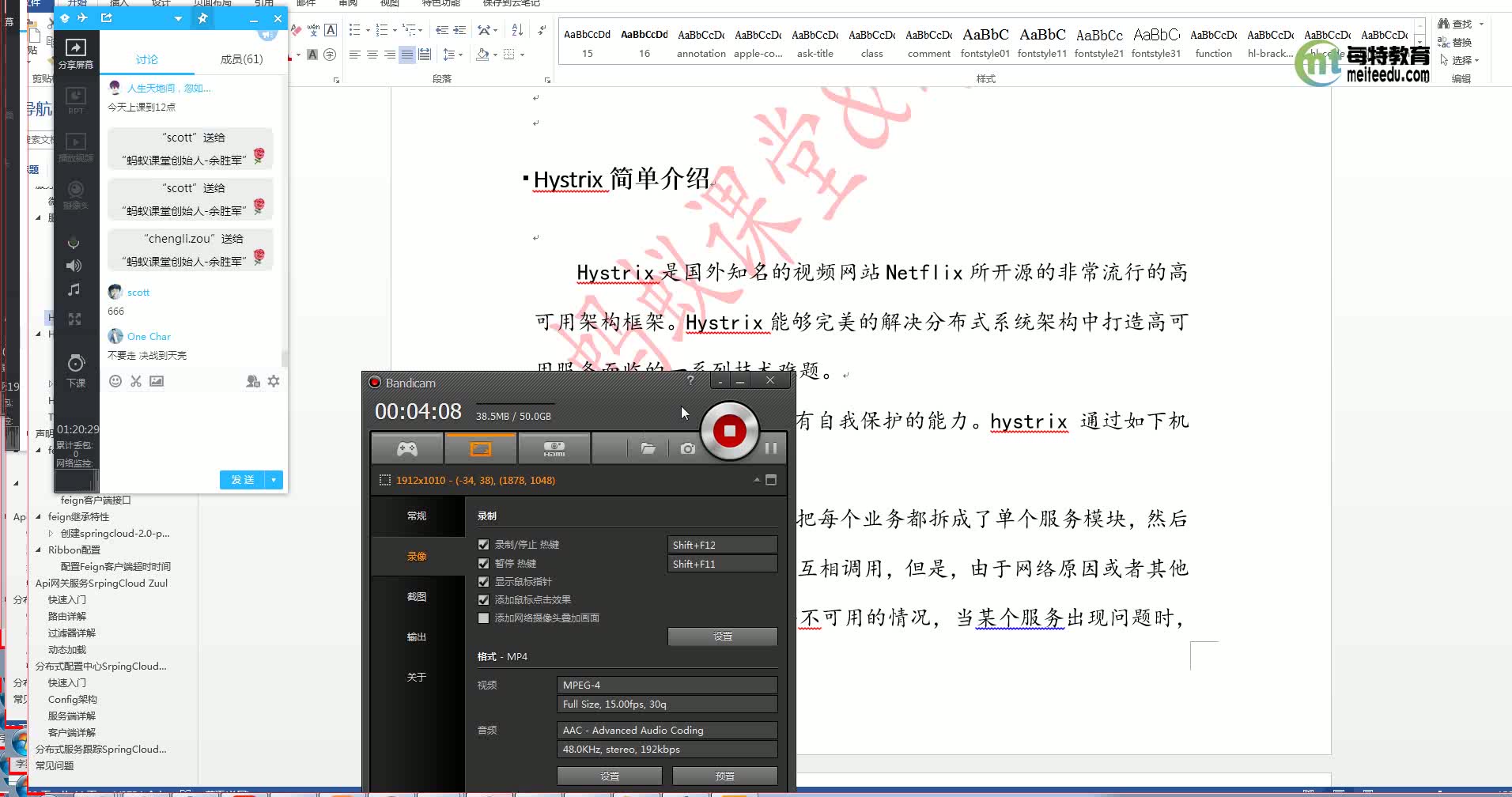The image size is (1512, 797).
Task: Enable 添加网络摄像头叠加画面 checkbox
Action: click(x=483, y=618)
